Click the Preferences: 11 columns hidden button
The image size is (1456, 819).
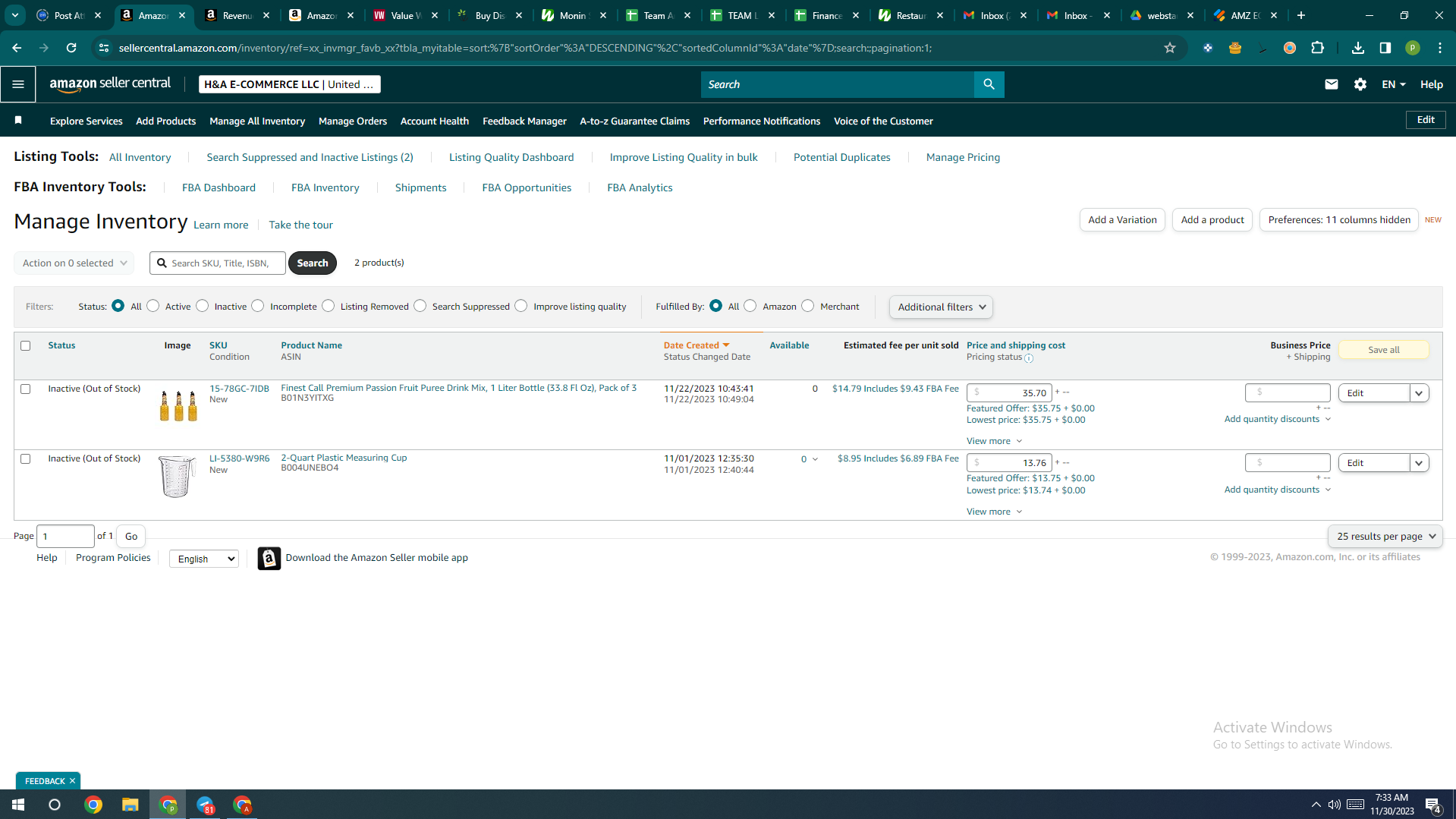(x=1339, y=220)
